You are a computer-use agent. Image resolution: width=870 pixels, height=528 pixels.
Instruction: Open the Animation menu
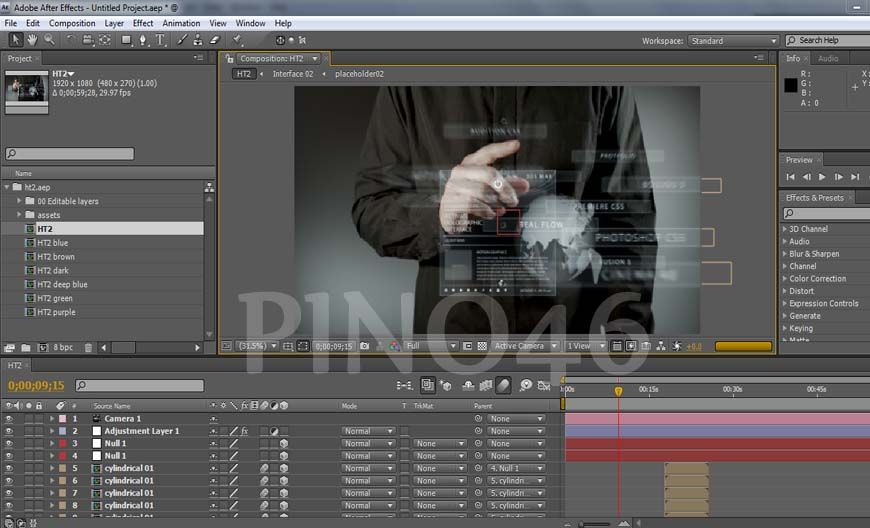click(181, 23)
